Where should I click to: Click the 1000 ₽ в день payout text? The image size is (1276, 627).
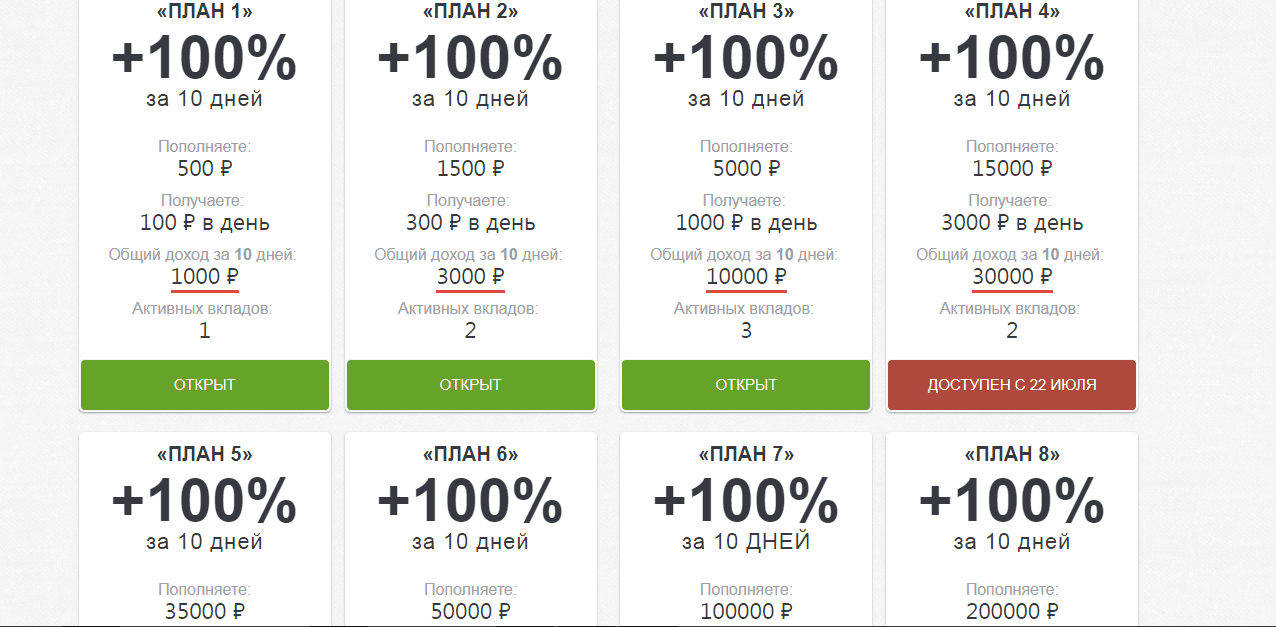pos(746,222)
